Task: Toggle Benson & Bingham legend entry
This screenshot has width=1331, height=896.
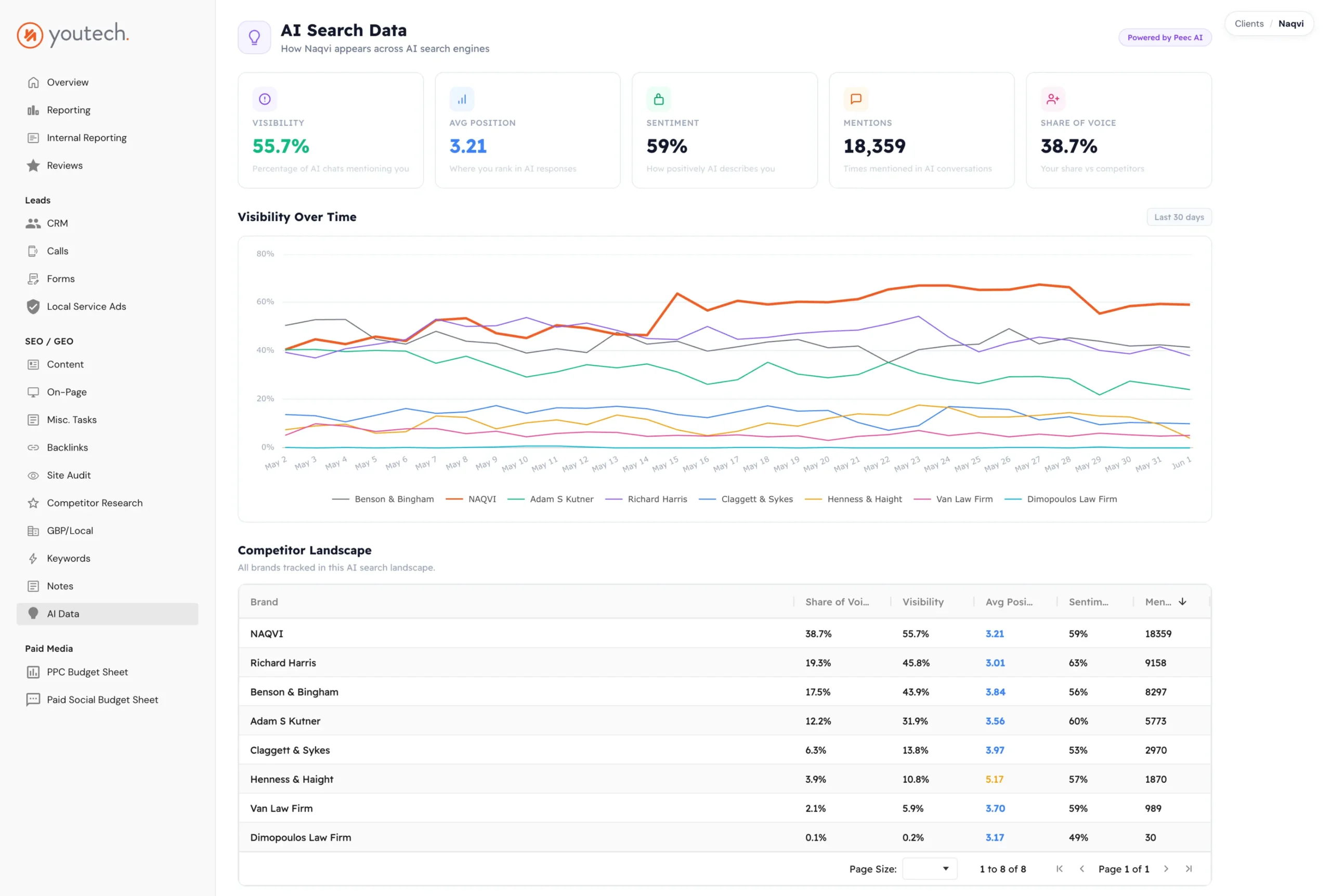Action: click(383, 499)
